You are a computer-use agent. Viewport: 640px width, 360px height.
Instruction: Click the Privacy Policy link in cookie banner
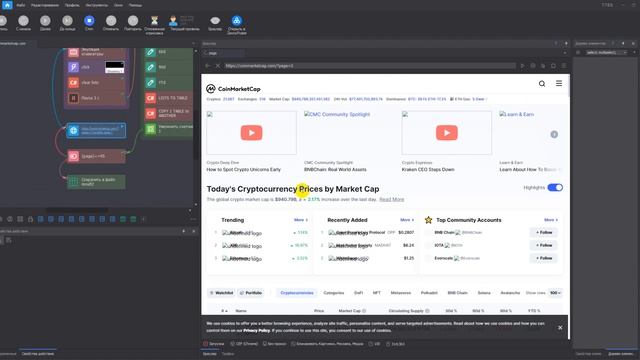click(257, 331)
